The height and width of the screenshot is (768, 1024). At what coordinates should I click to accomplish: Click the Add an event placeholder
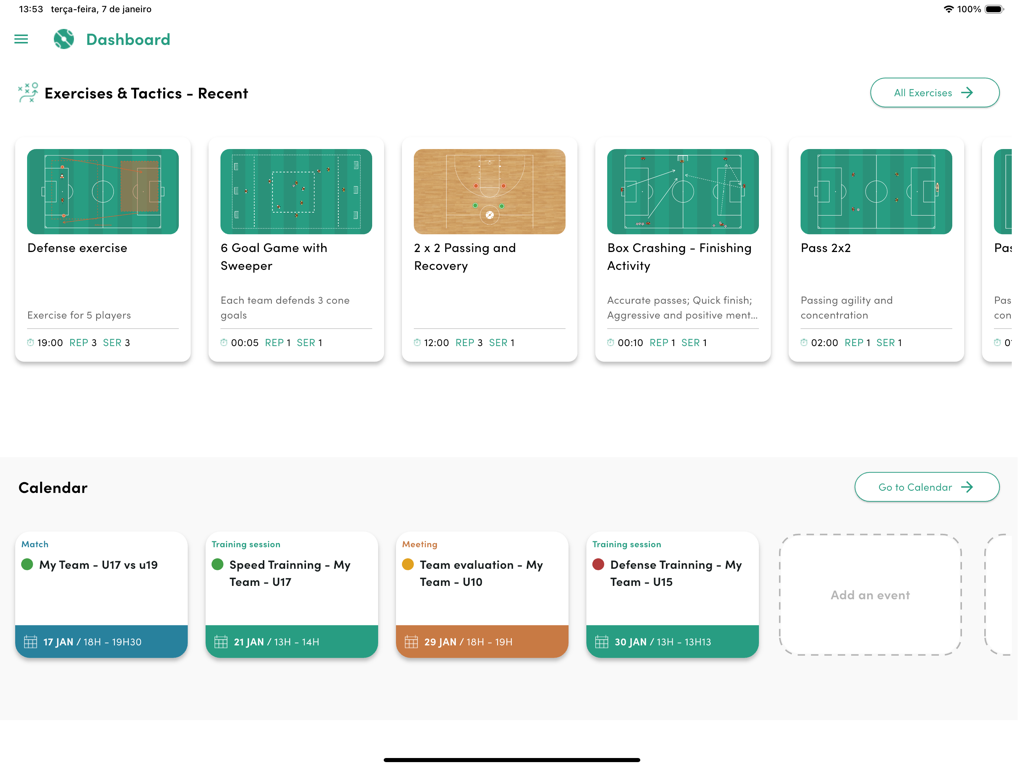869,595
